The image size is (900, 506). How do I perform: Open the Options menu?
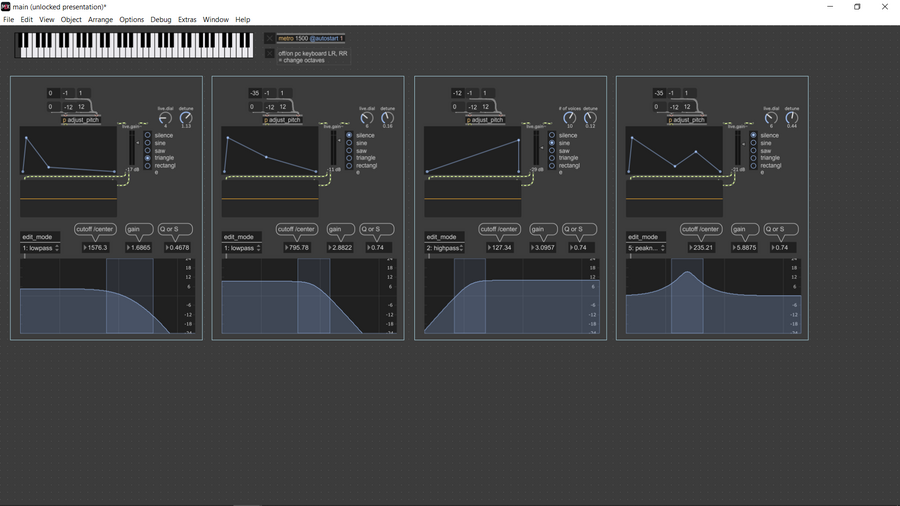point(131,20)
